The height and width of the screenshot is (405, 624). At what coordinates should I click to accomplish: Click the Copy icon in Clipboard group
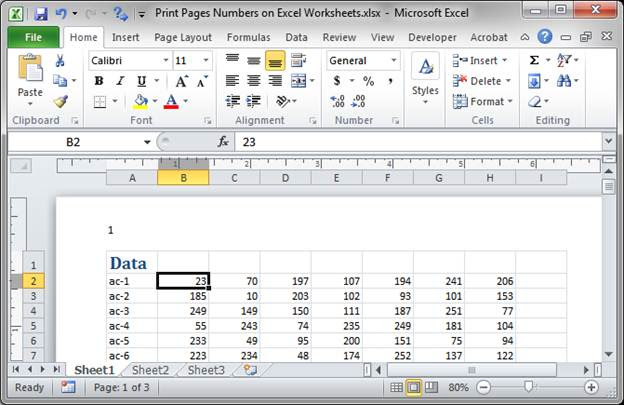(x=60, y=81)
